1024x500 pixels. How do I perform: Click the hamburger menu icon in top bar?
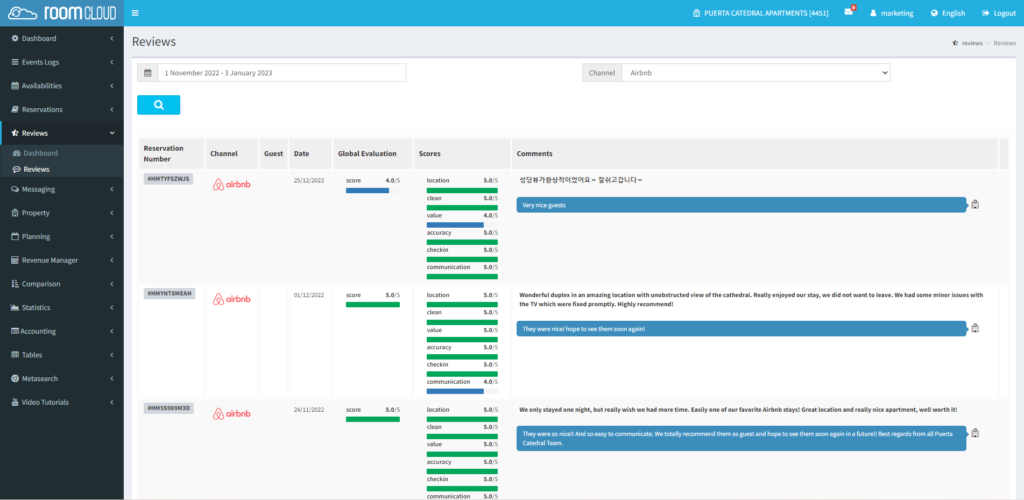tap(135, 13)
